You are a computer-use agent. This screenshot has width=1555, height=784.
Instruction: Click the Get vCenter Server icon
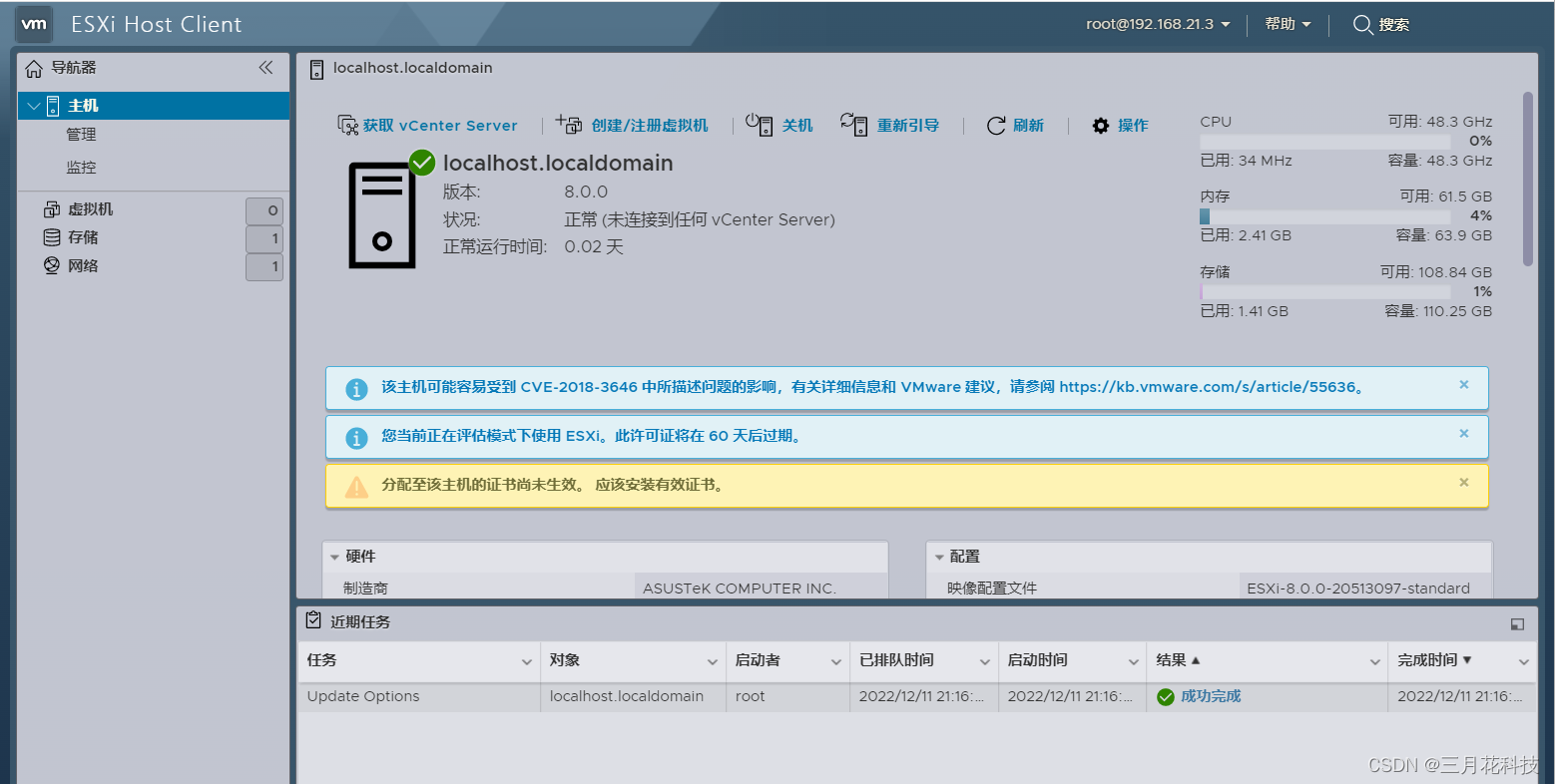tap(347, 125)
